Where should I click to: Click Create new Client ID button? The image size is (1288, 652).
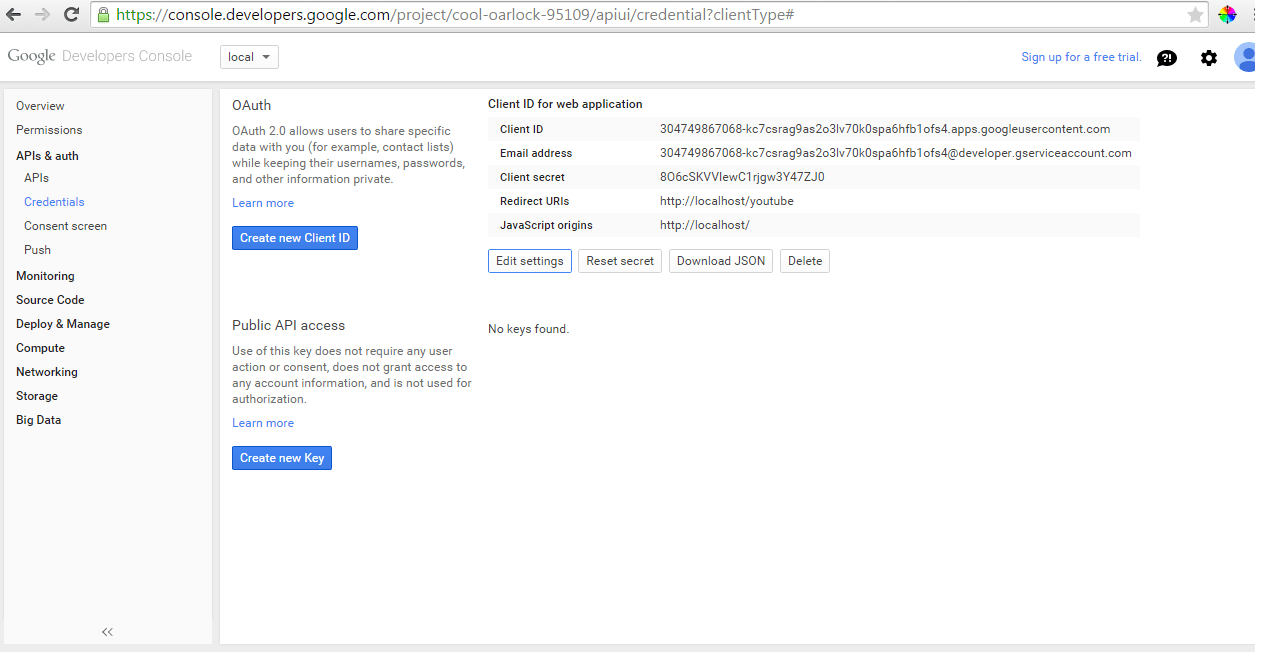click(x=295, y=238)
